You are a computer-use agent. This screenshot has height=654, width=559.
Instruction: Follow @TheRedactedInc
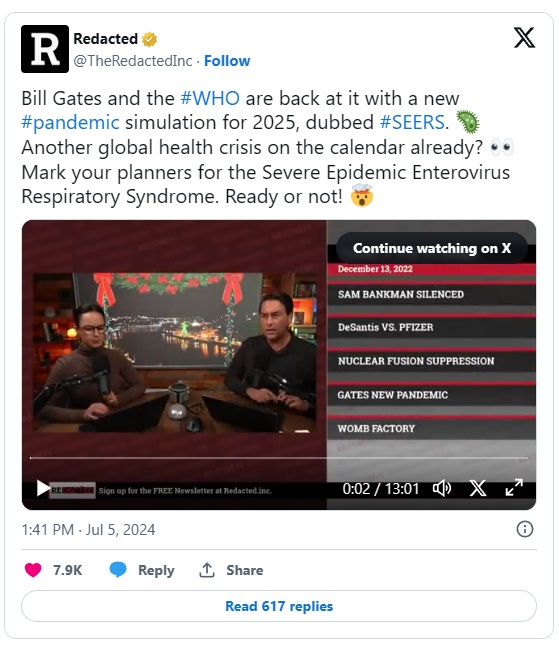coord(227,61)
